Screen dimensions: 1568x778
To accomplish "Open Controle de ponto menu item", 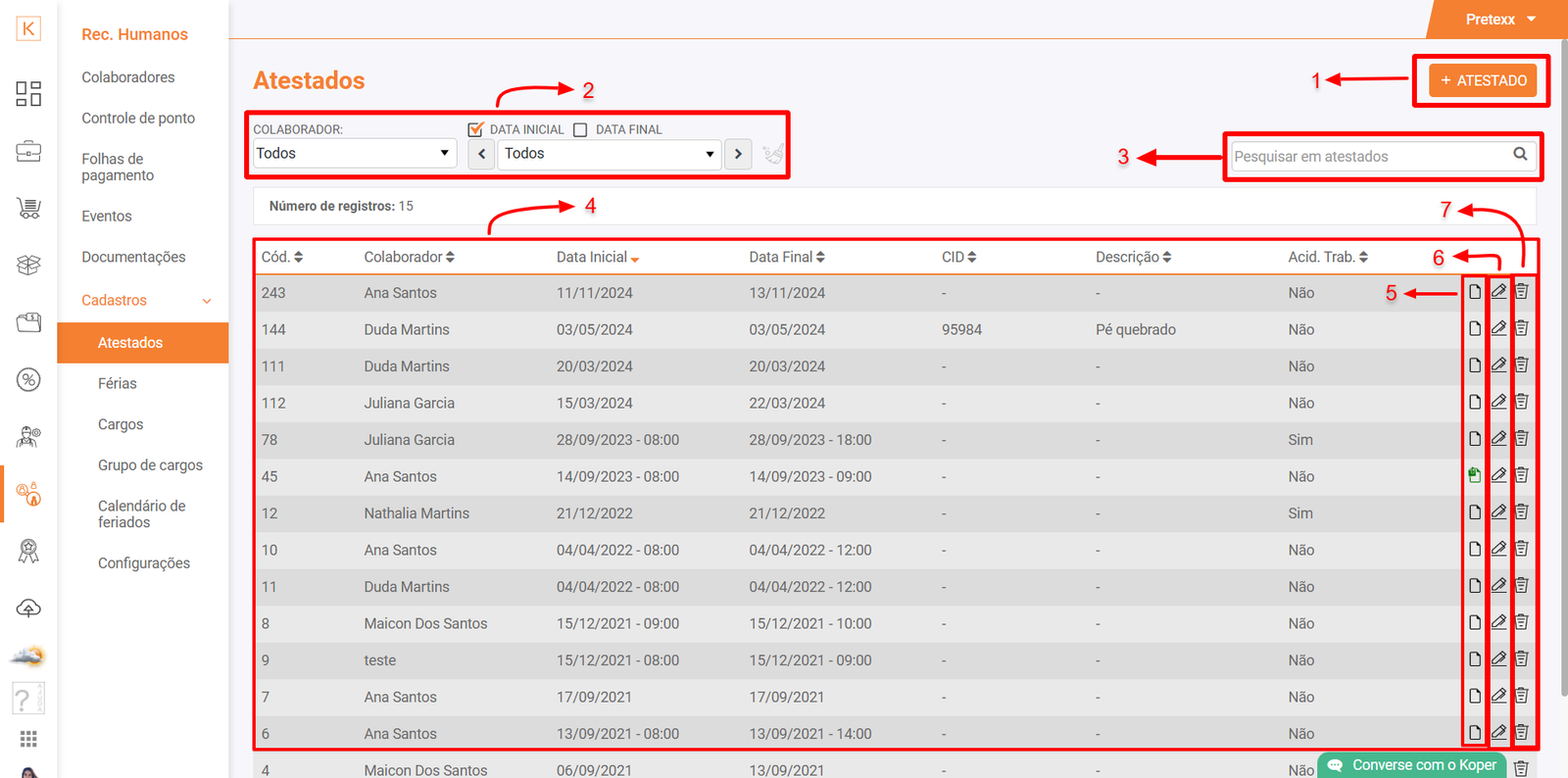I will [x=138, y=119].
